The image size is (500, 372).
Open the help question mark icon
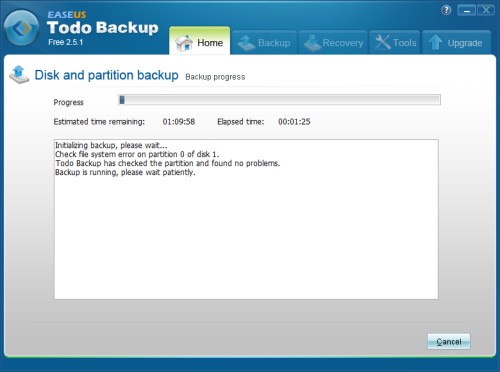(x=446, y=10)
